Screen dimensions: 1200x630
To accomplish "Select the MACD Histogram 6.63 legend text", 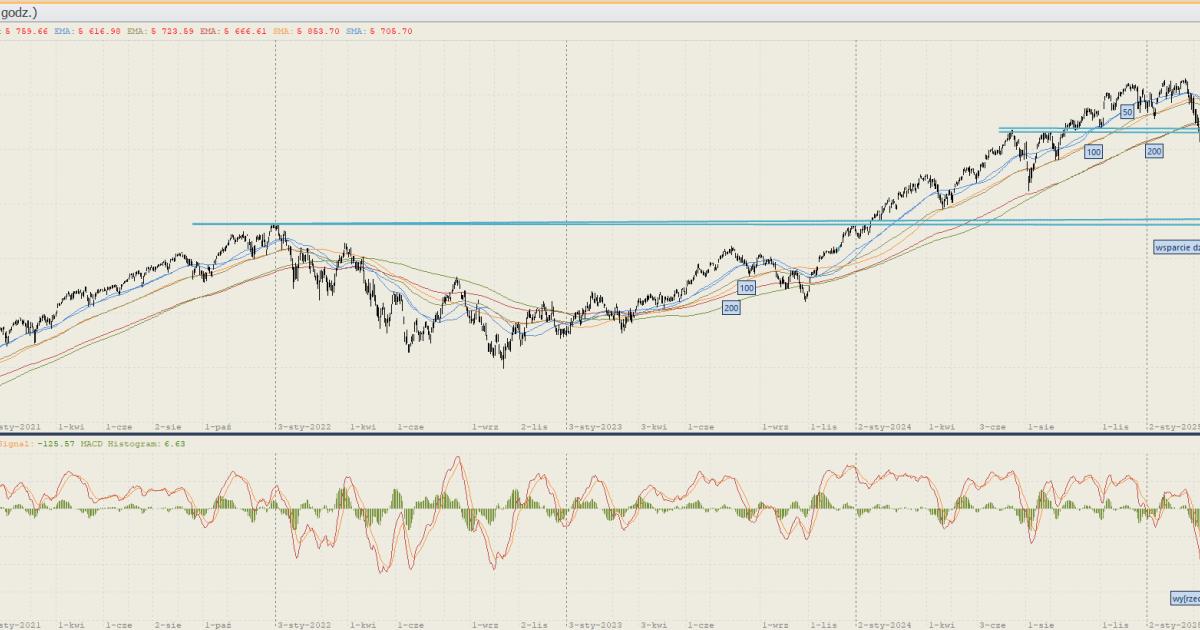I will pyautogui.click(x=140, y=443).
